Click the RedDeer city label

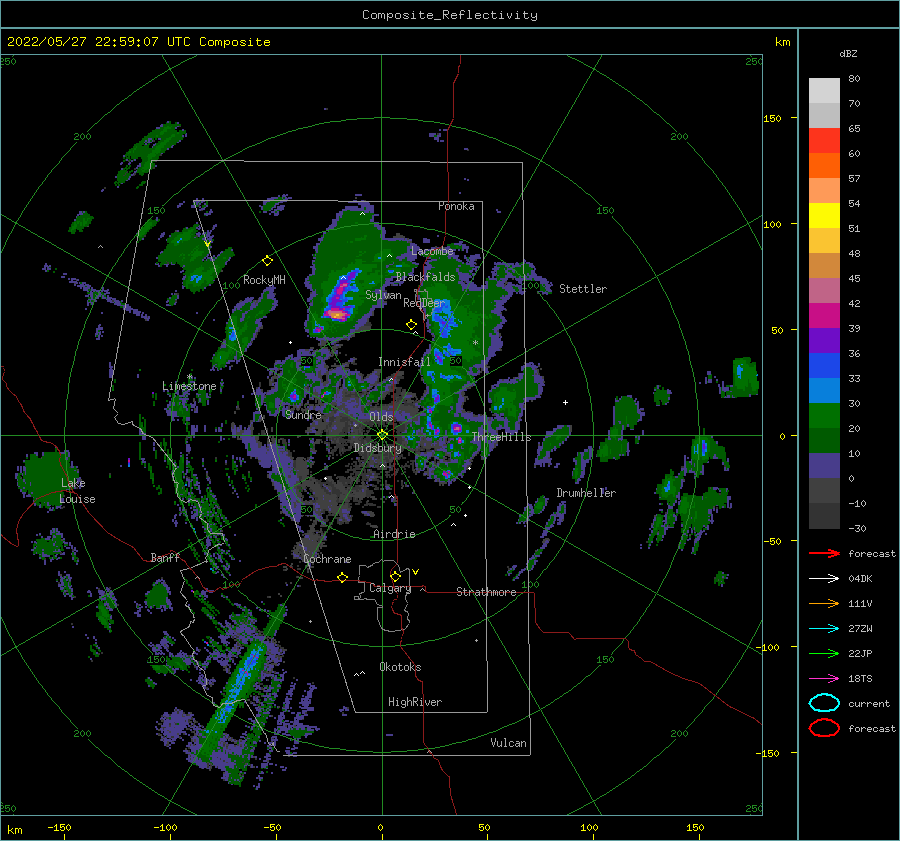[424, 303]
